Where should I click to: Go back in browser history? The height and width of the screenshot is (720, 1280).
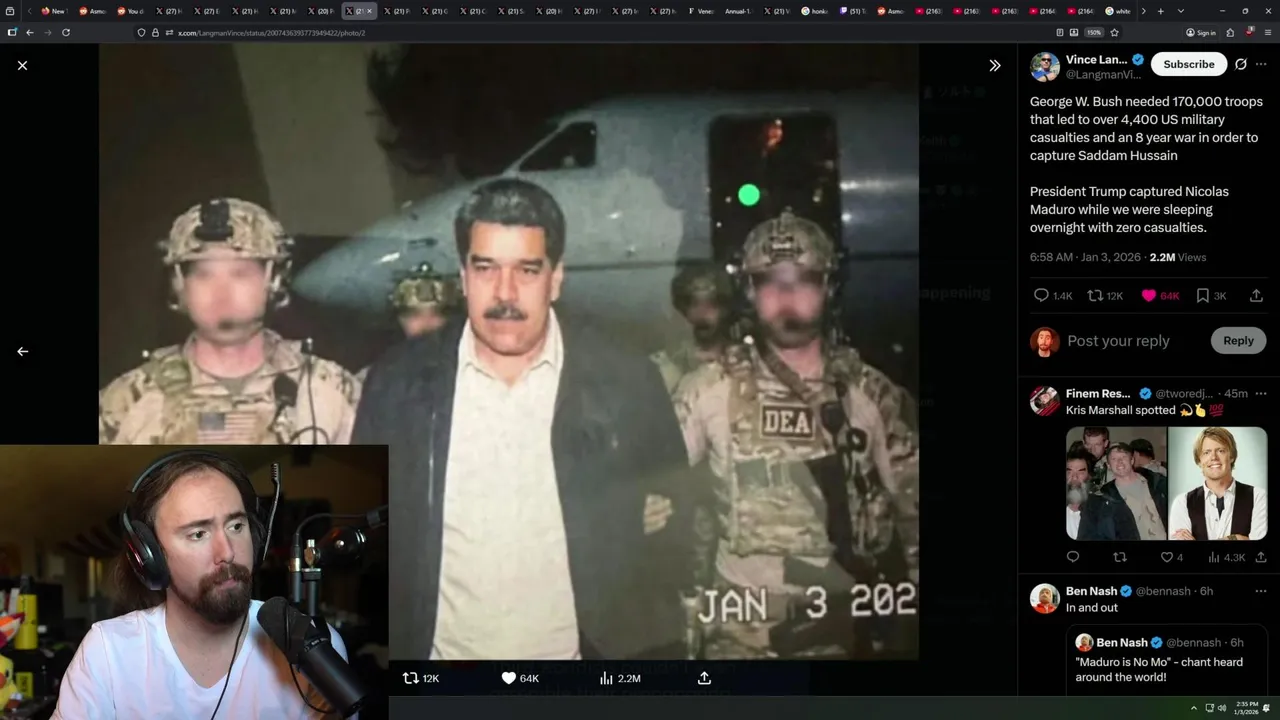click(x=30, y=32)
